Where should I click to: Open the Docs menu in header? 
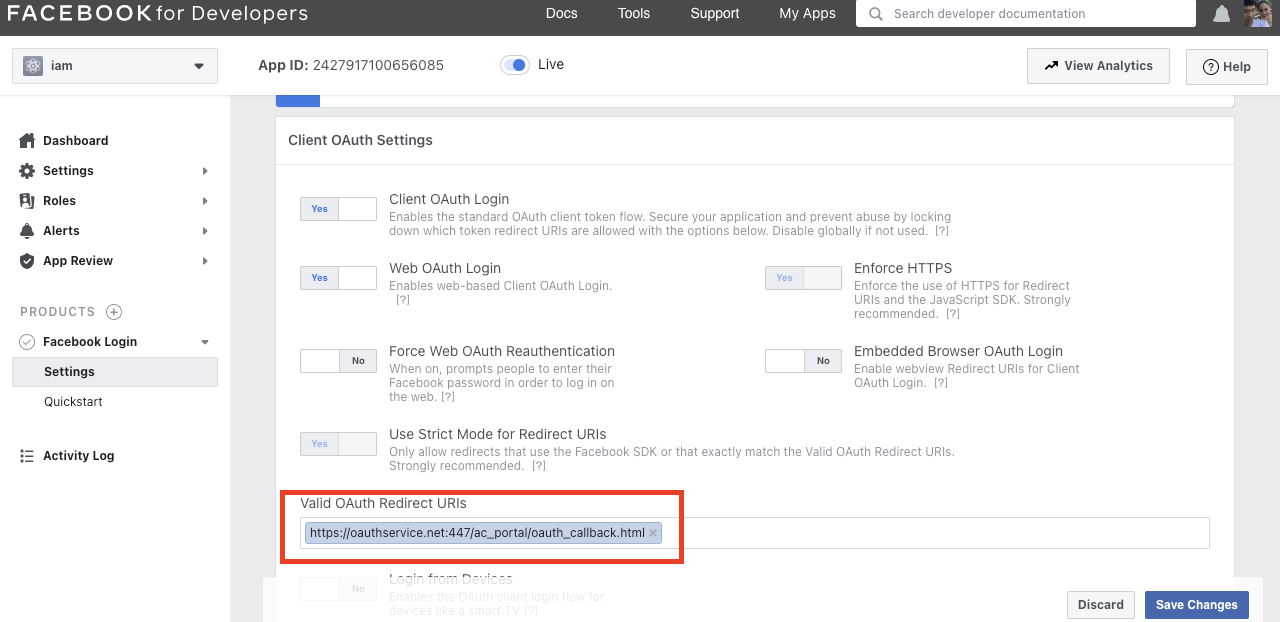point(562,14)
